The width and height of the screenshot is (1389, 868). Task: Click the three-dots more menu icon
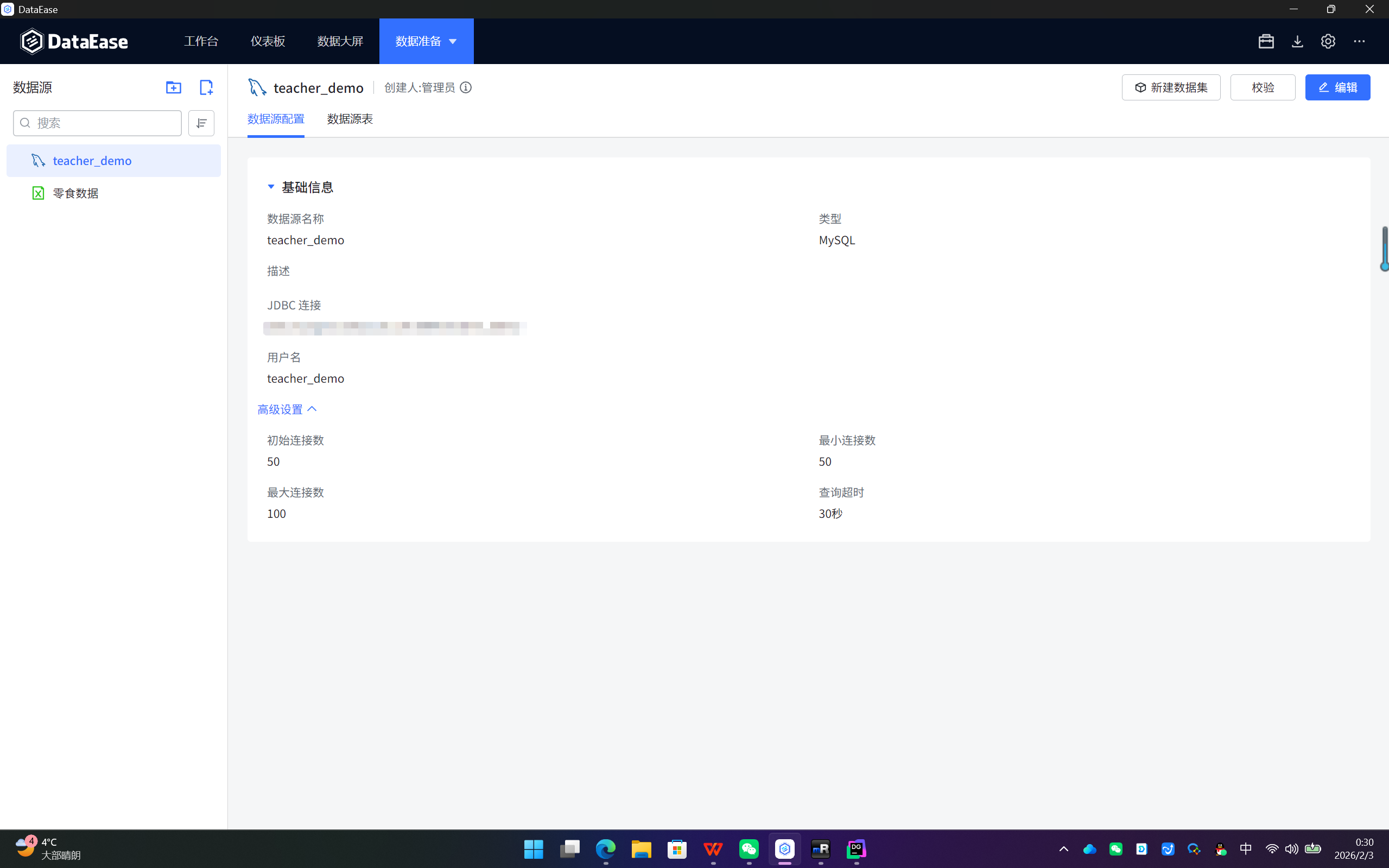tap(1359, 41)
